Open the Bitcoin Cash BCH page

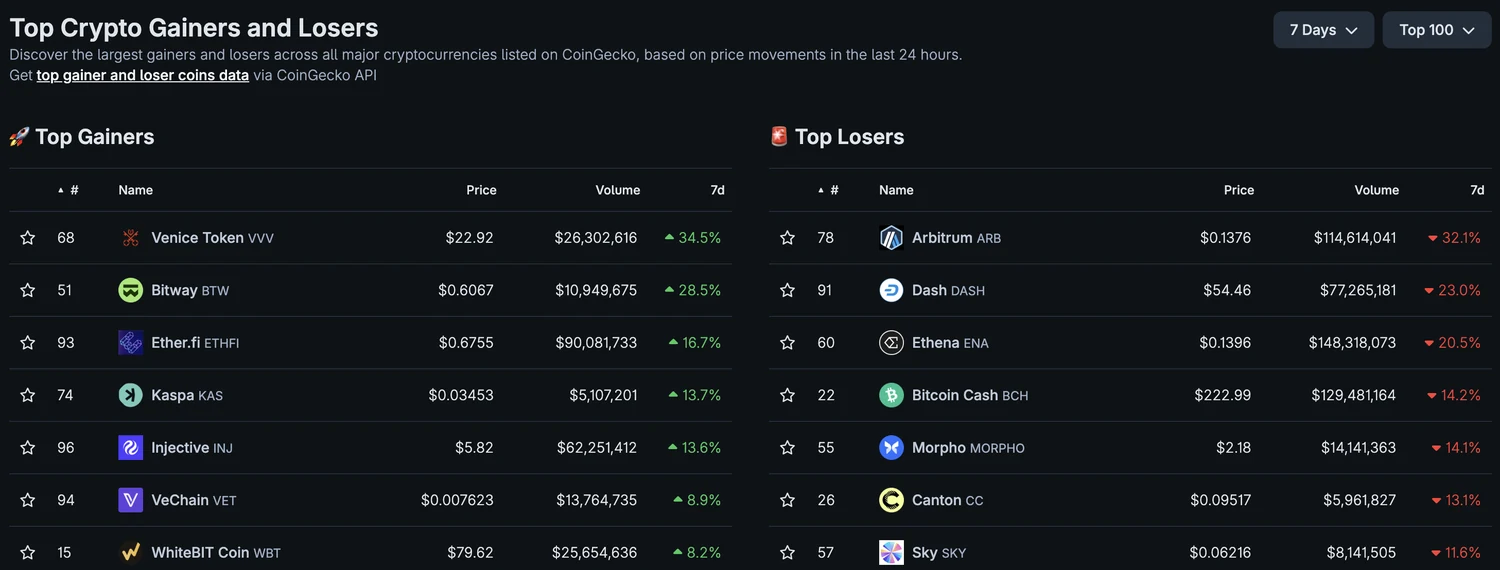coord(970,395)
